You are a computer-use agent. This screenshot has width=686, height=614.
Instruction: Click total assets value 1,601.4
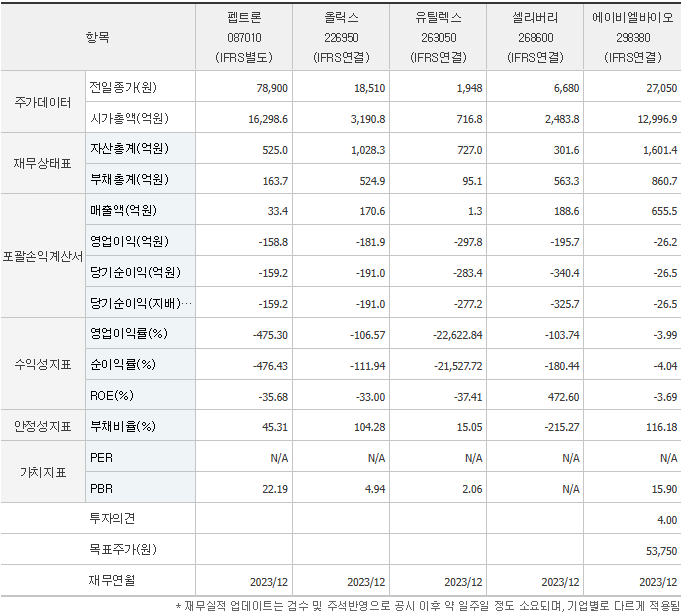(660, 150)
